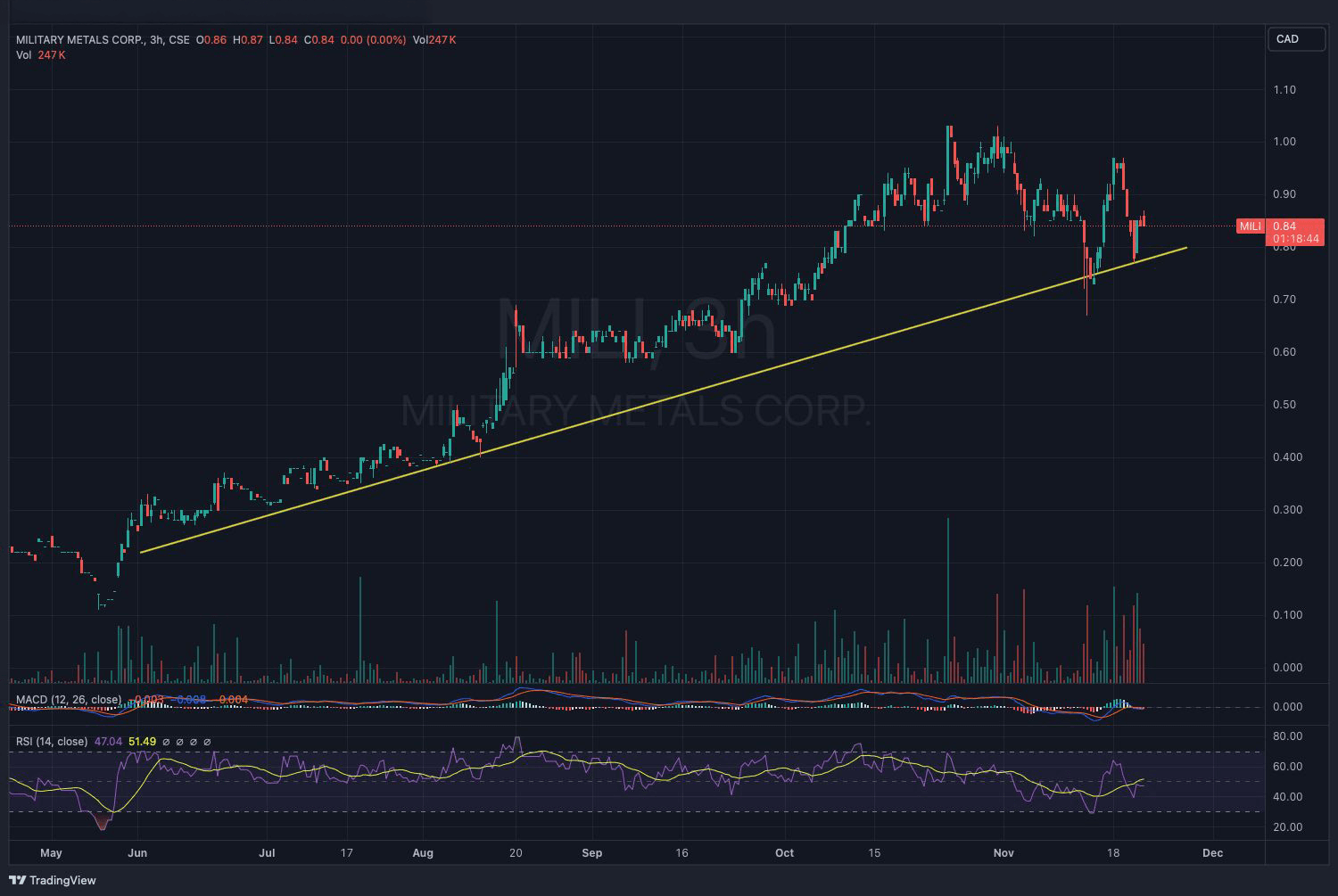Click the 80.00 level on RSI scale

click(1288, 736)
